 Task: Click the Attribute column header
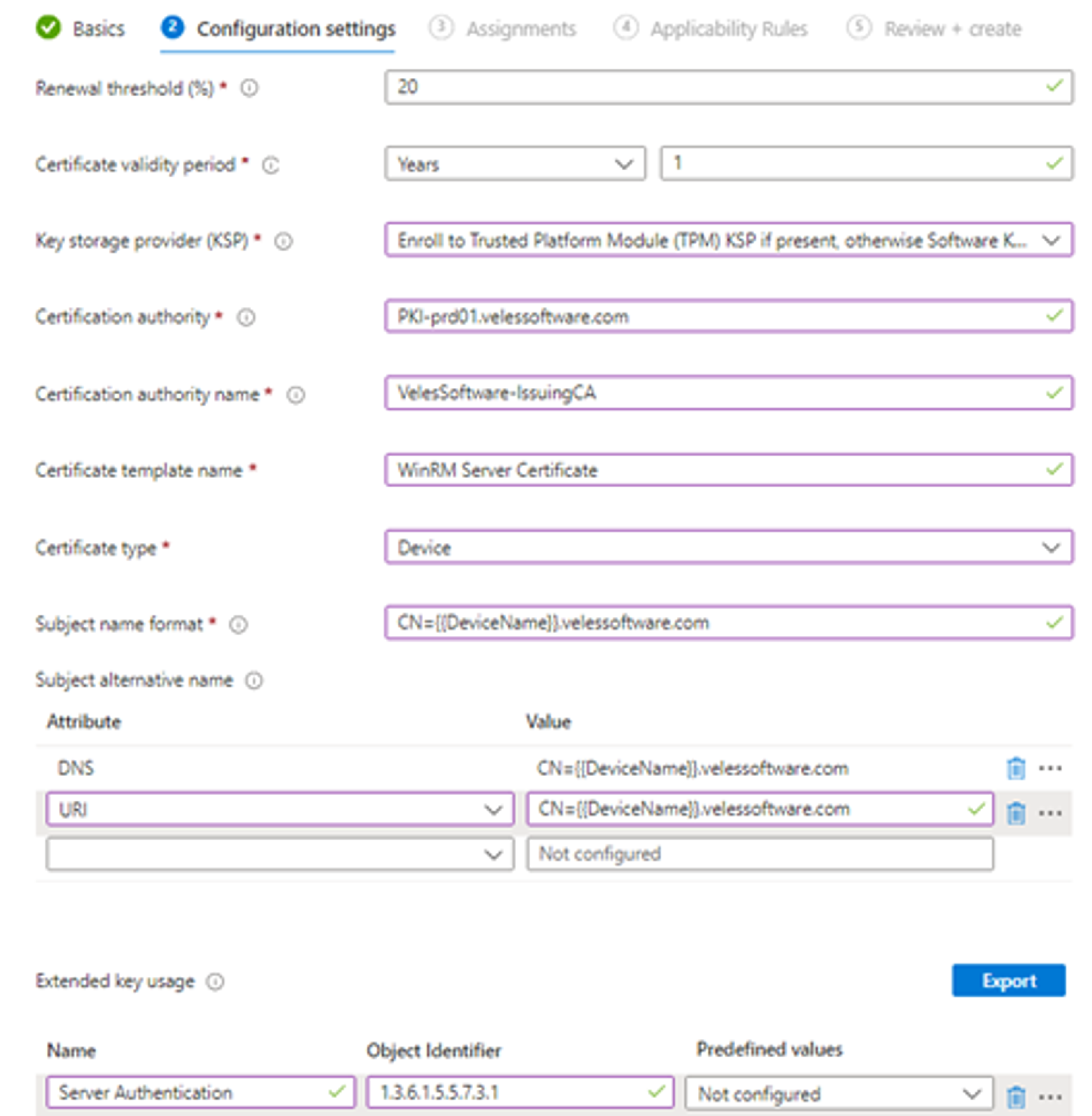[x=84, y=722]
